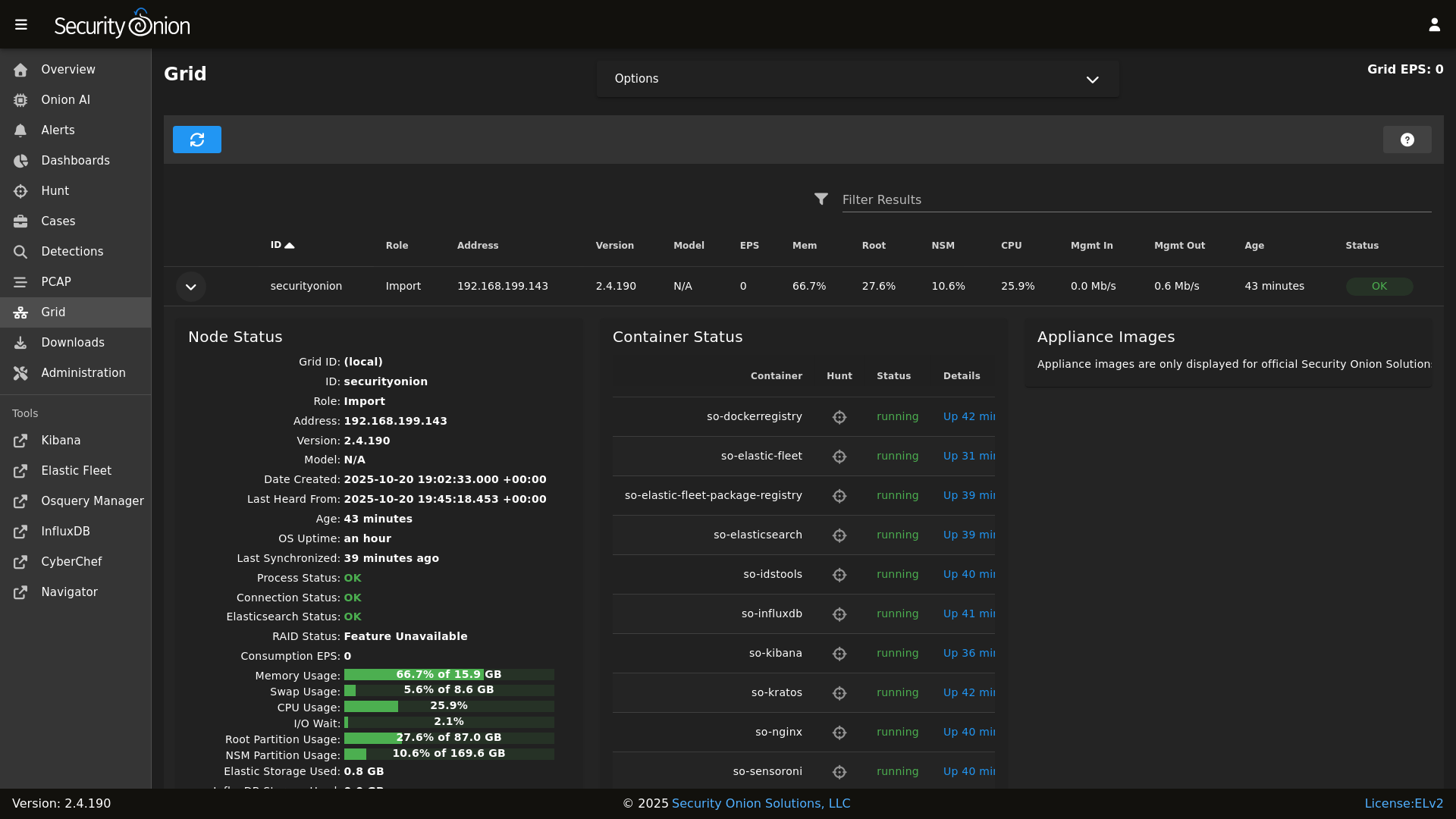The height and width of the screenshot is (819, 1456).
Task: Click the Memory Usage progress bar
Action: coord(448,674)
